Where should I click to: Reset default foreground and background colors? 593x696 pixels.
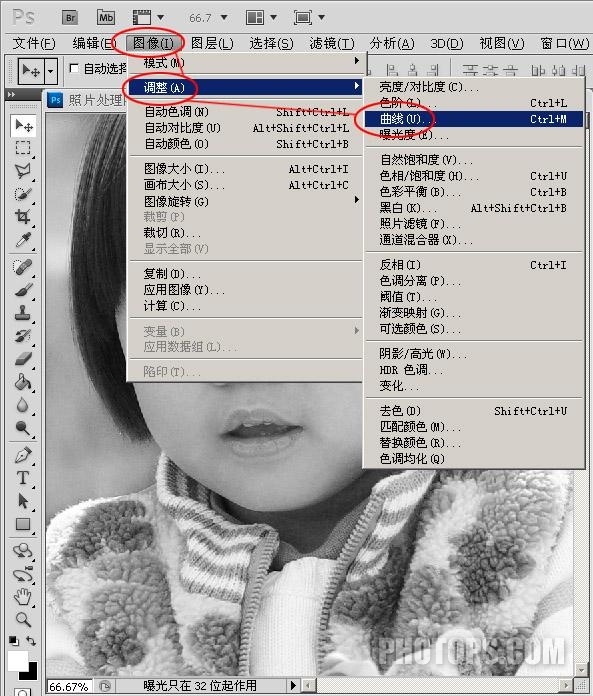(x=14, y=641)
